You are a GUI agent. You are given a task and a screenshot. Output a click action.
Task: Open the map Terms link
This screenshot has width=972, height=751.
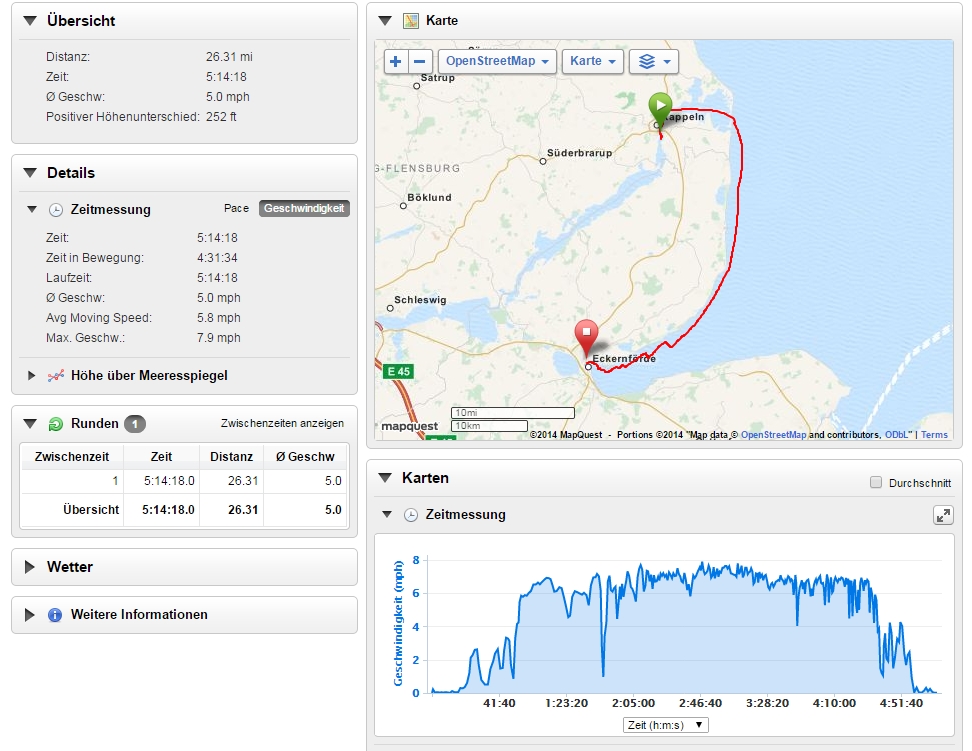pyautogui.click(x=934, y=435)
